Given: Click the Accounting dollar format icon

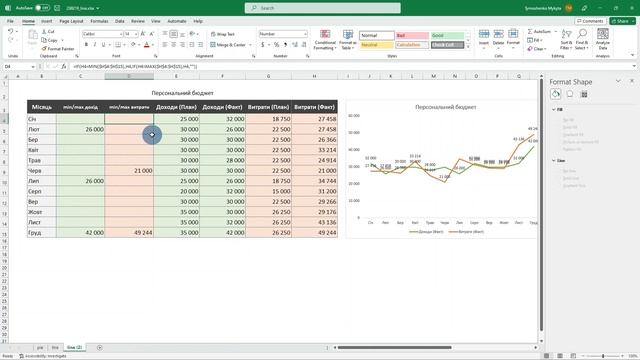Looking at the screenshot, I should coord(262,44).
